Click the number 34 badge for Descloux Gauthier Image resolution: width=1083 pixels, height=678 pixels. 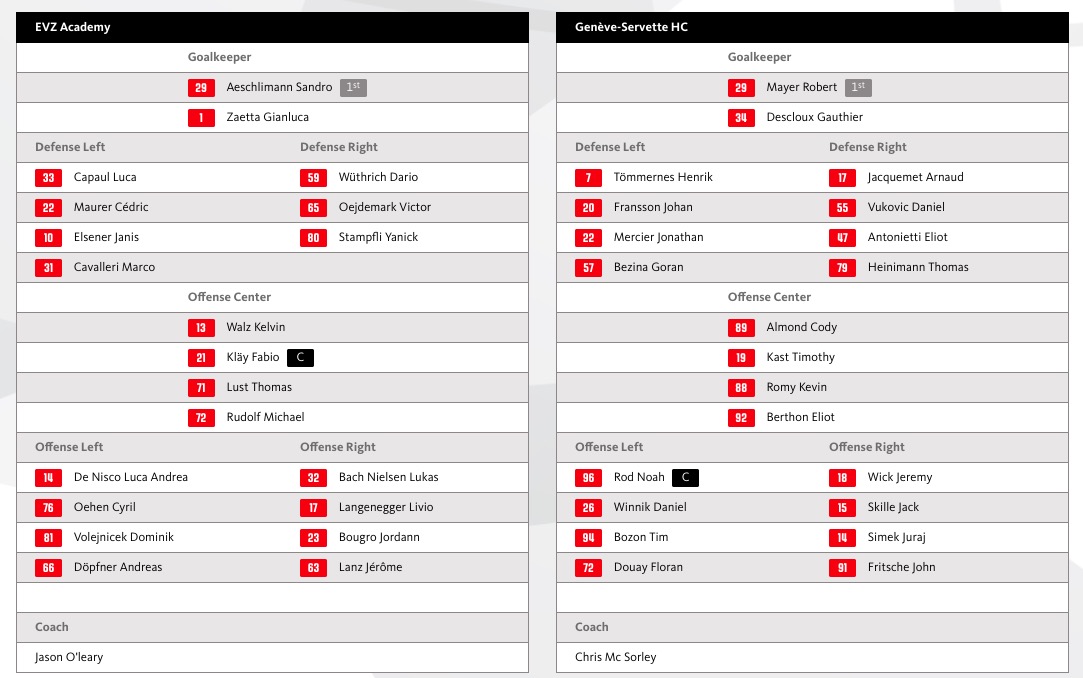[741, 118]
